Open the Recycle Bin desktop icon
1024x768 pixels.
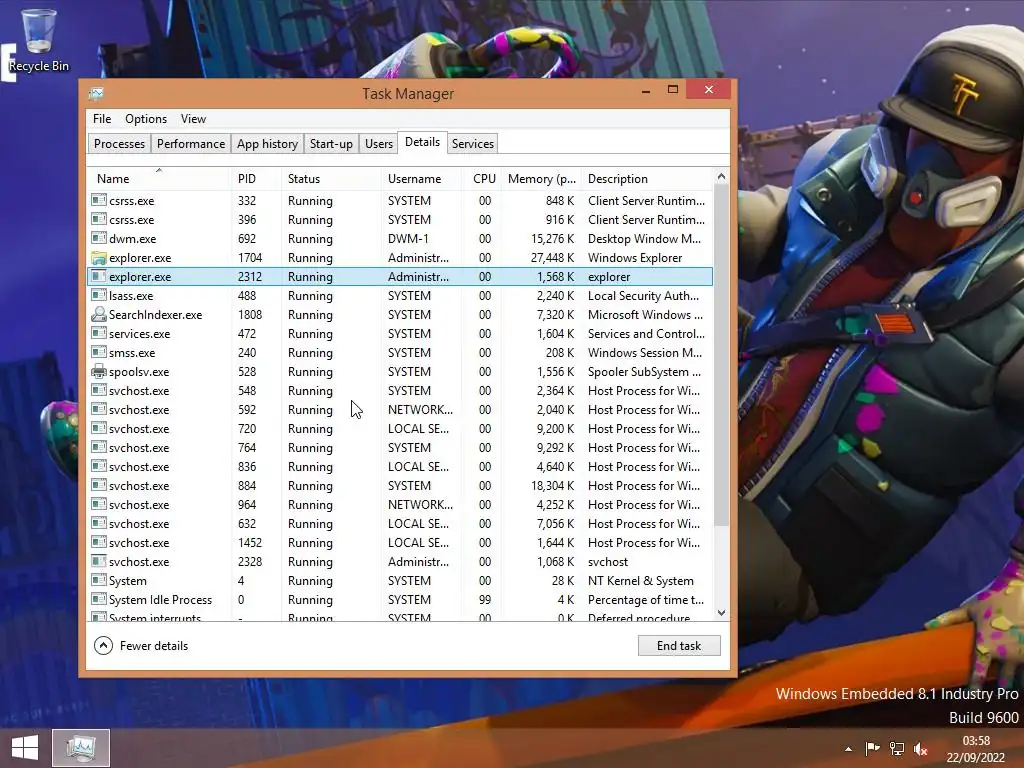39,40
